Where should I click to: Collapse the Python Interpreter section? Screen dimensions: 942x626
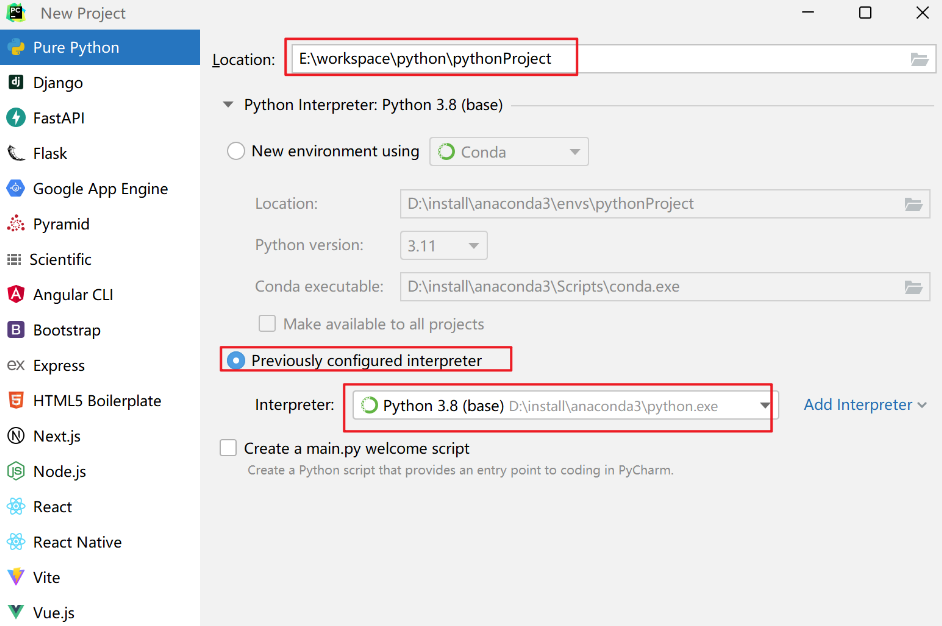[228, 105]
